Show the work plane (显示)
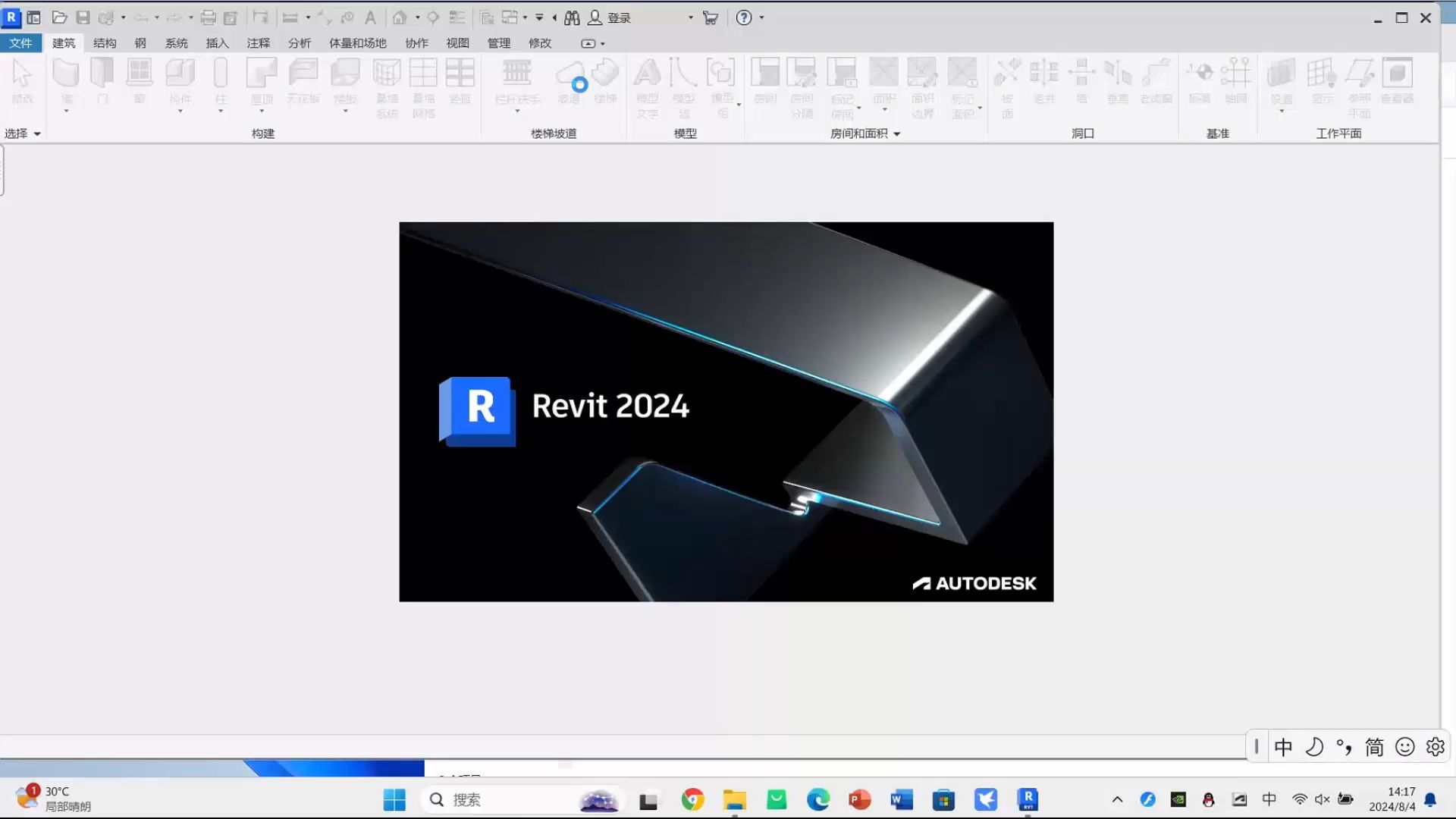 (1323, 82)
